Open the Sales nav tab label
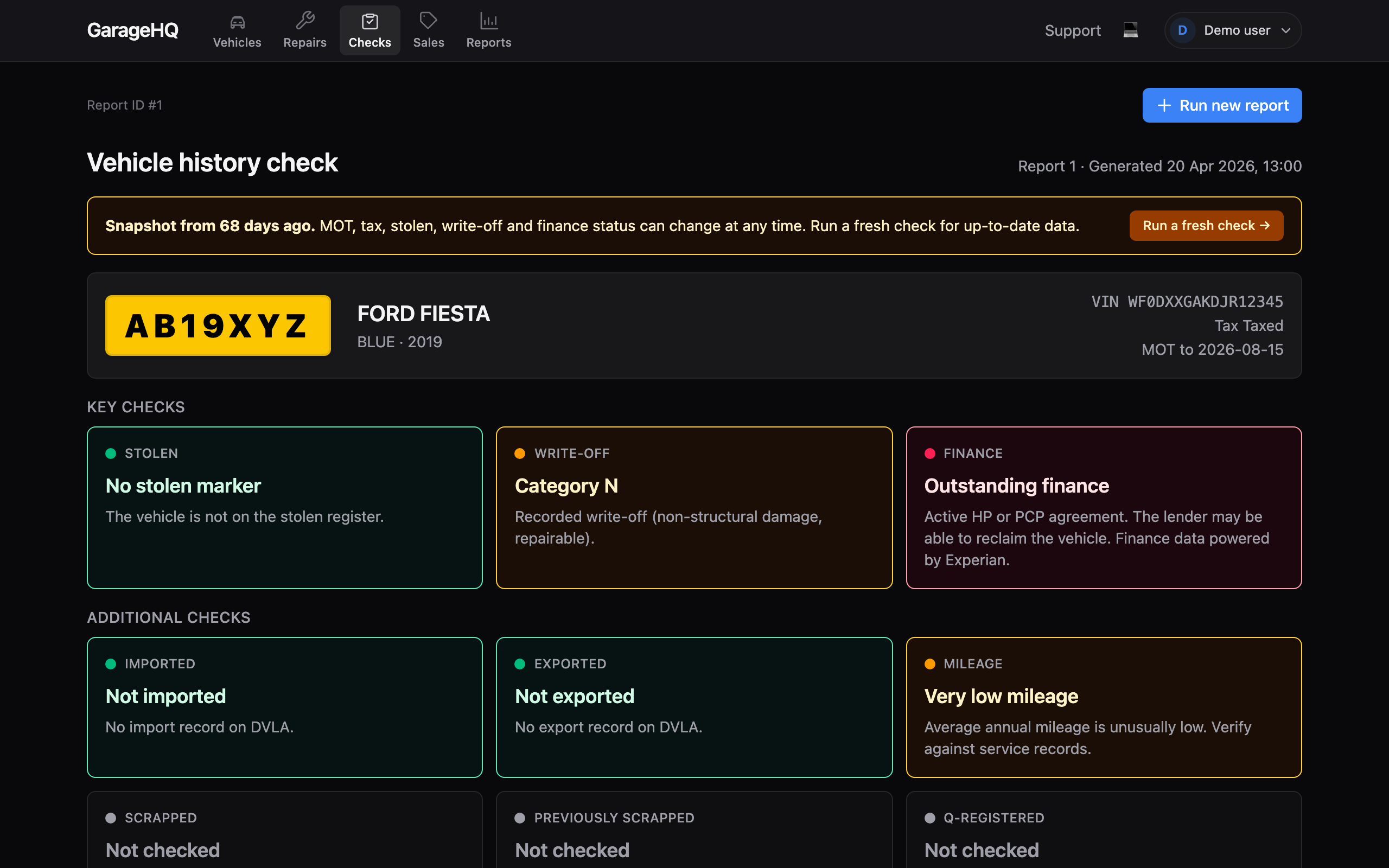 [428, 42]
